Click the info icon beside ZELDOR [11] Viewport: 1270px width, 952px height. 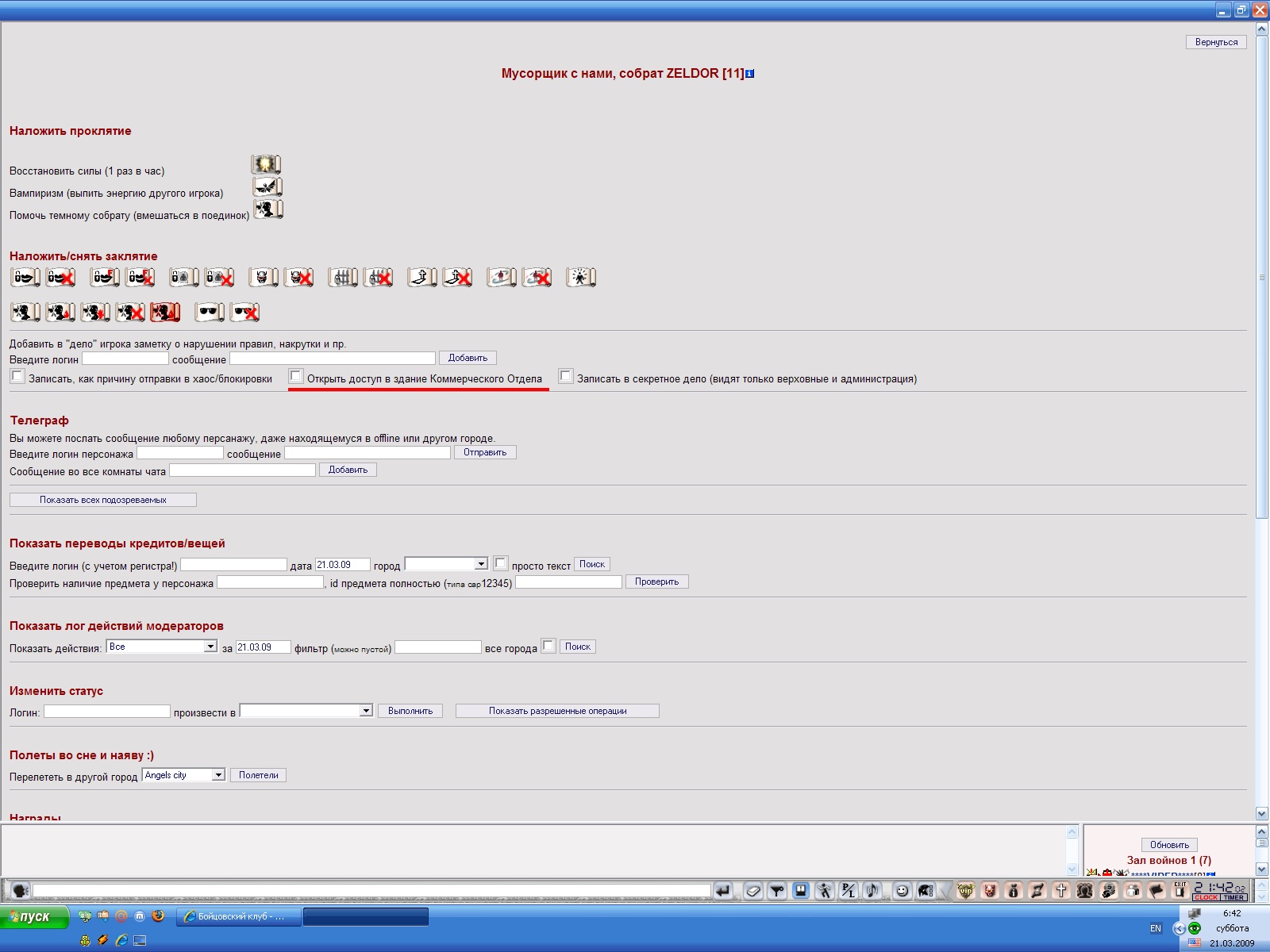[x=750, y=74]
